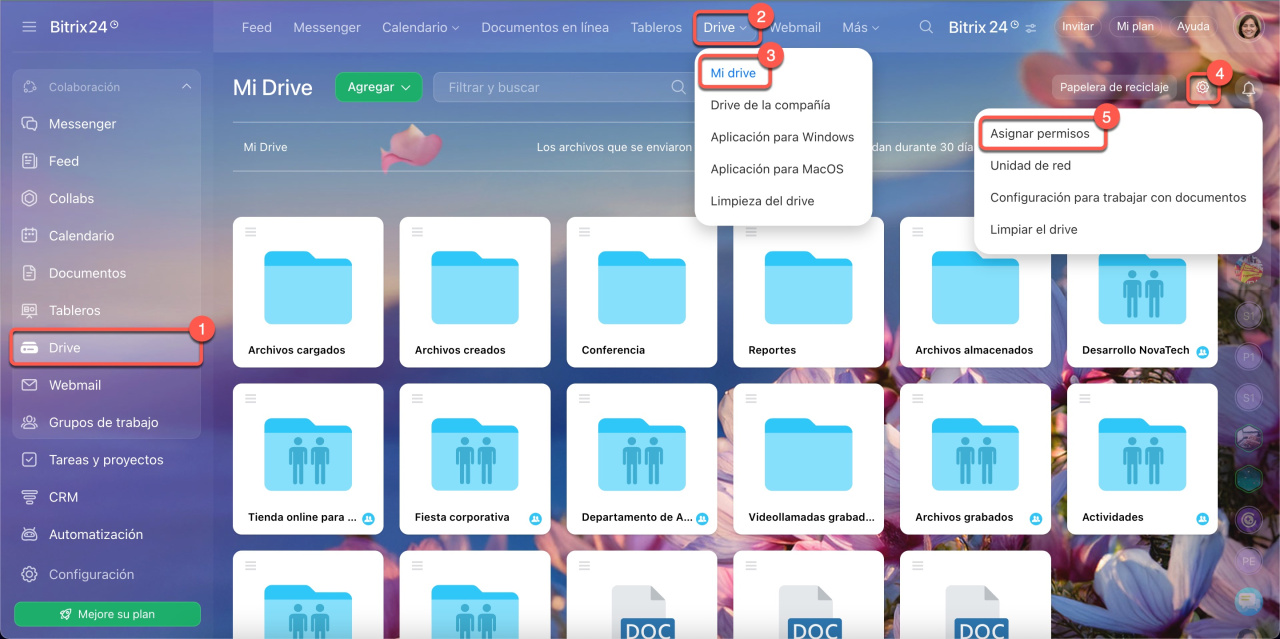Image resolution: width=1280 pixels, height=639 pixels.
Task: Open the Archivos creados folder
Action: [x=475, y=292]
